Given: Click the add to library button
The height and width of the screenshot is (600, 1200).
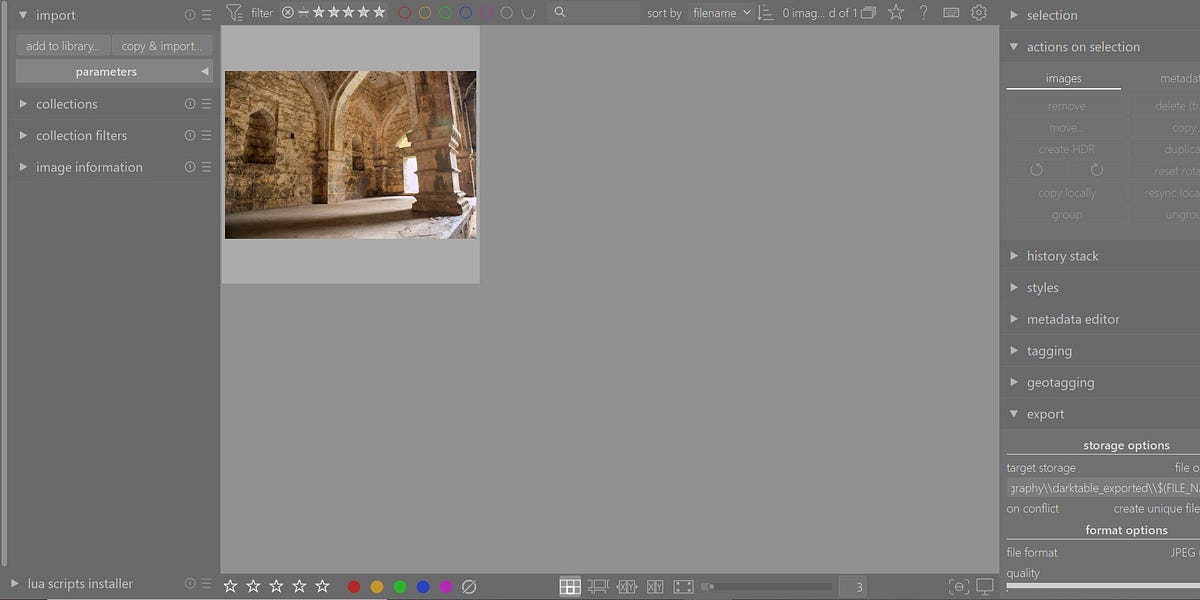Looking at the screenshot, I should click(x=62, y=45).
